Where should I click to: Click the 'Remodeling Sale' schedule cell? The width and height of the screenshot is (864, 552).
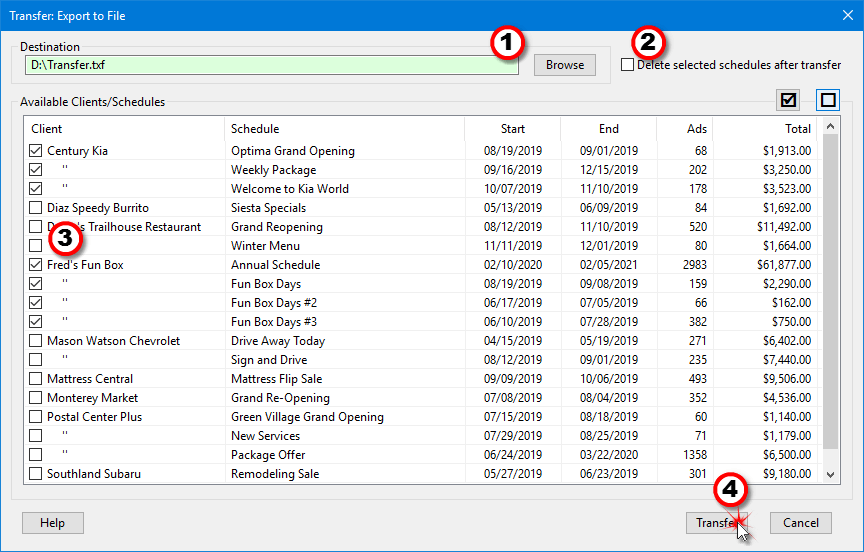pyautogui.click(x=345, y=474)
